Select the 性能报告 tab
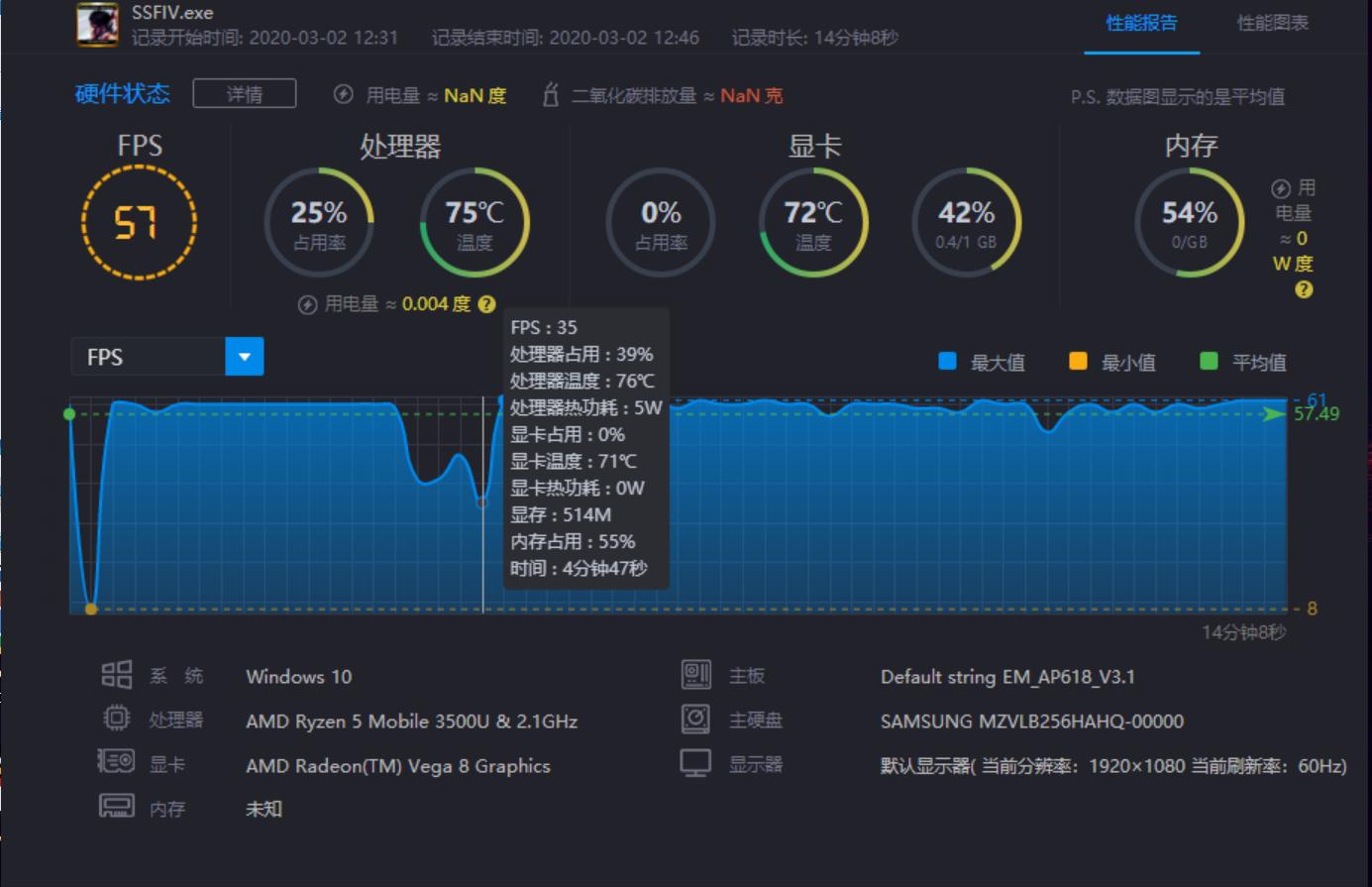 point(1142,22)
